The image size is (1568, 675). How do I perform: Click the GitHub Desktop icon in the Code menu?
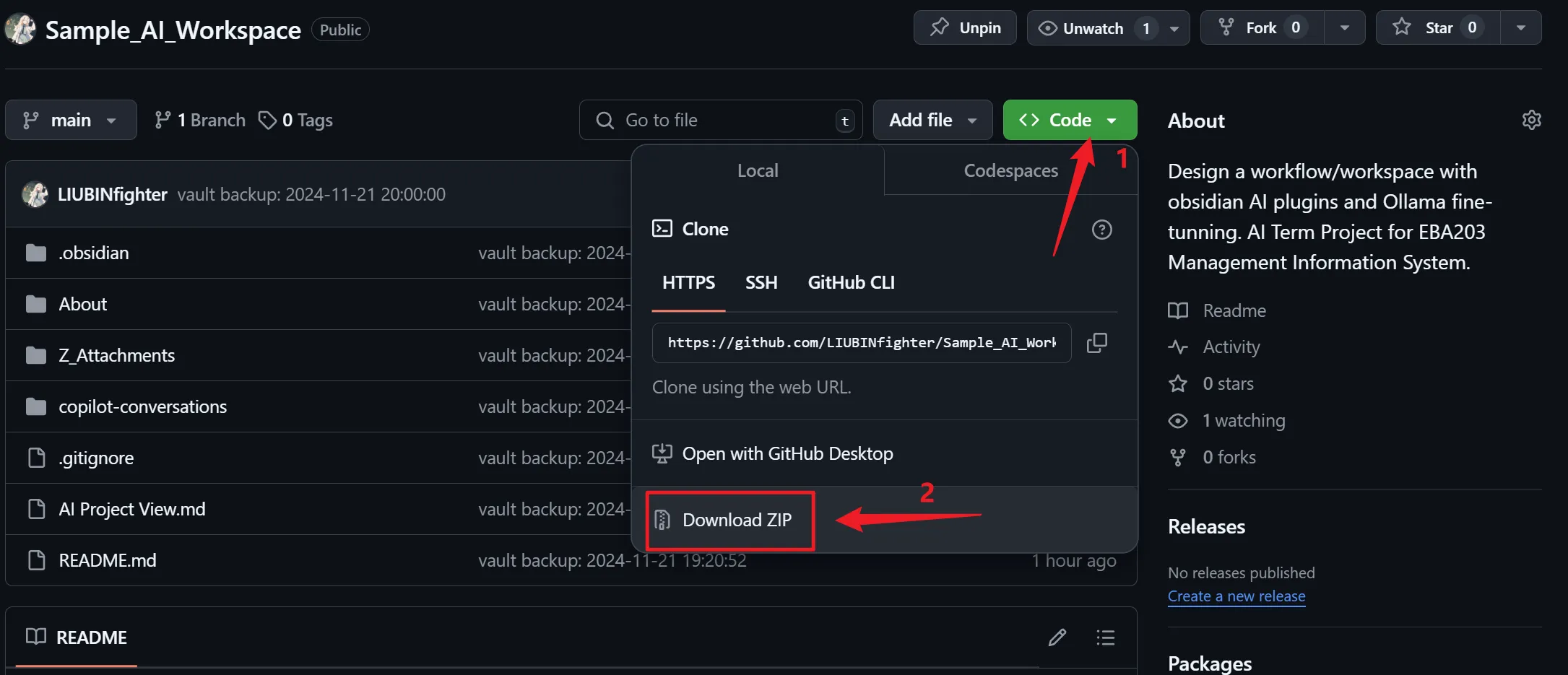click(662, 453)
